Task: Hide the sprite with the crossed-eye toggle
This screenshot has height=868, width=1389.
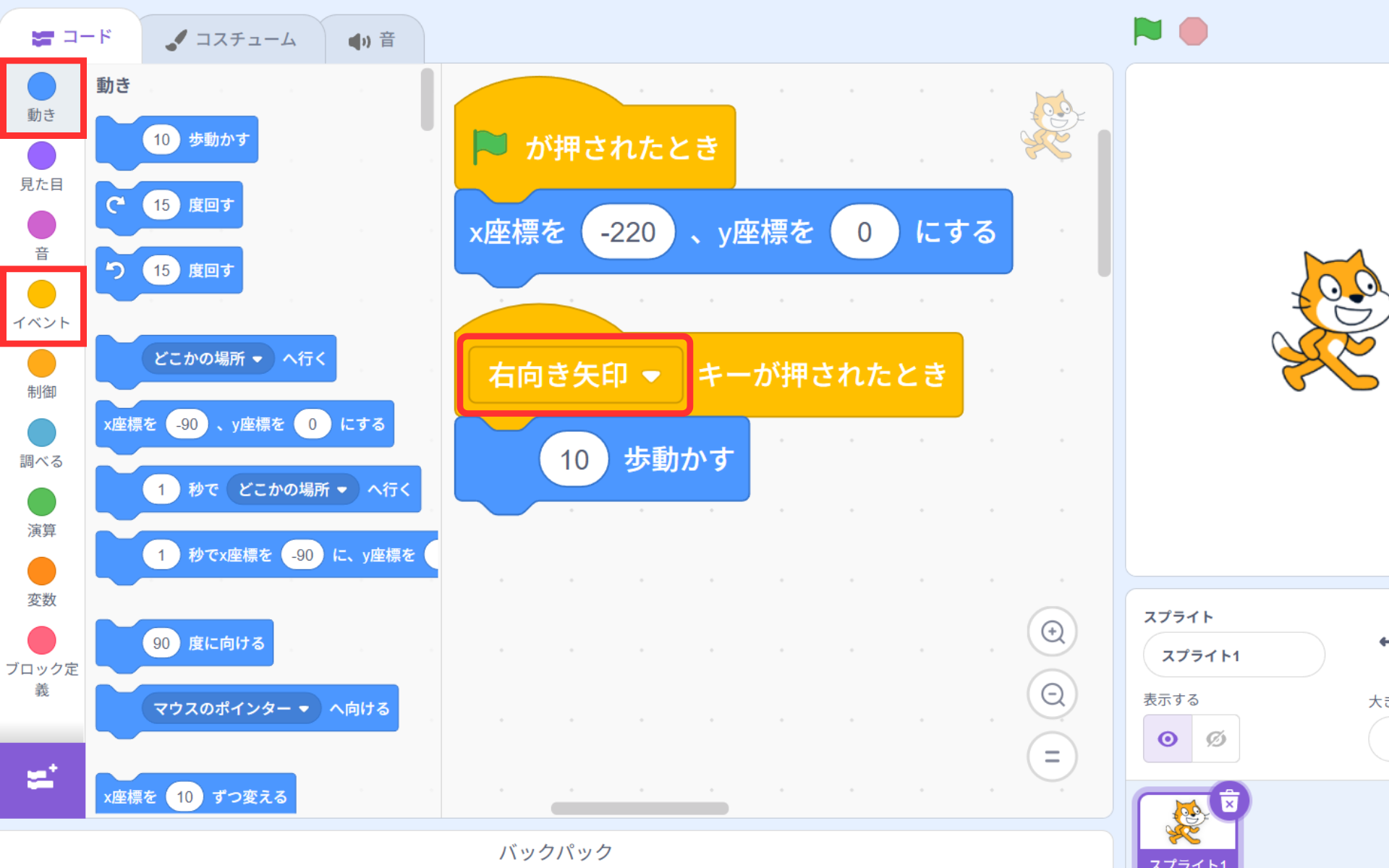Action: 1216,739
